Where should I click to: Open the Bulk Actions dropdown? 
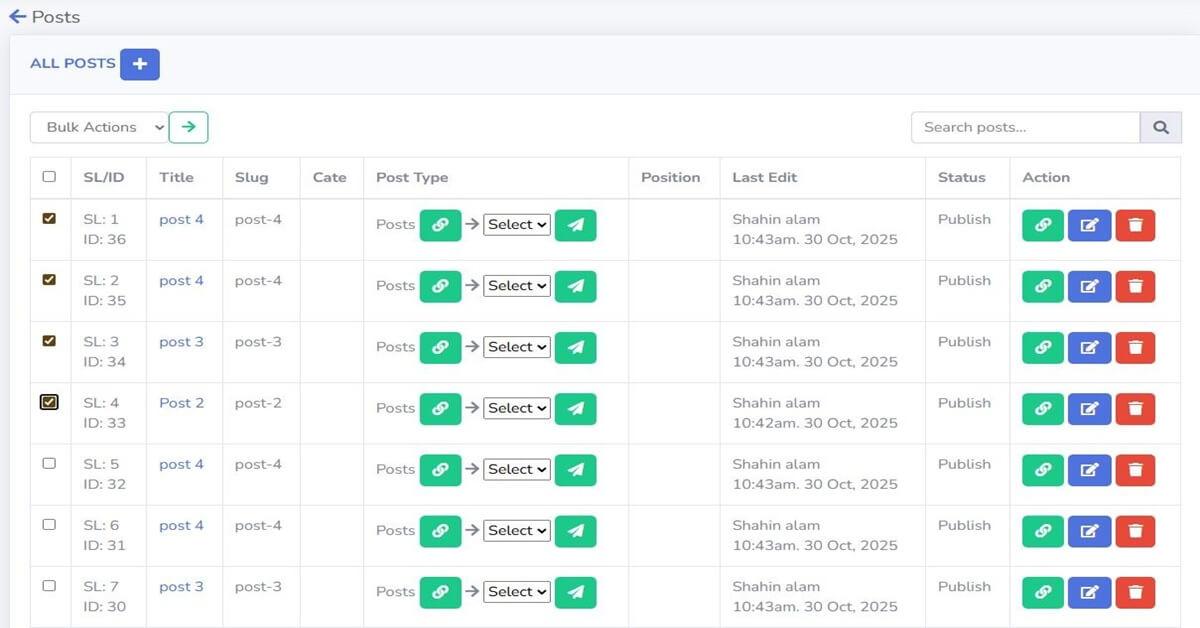98,127
